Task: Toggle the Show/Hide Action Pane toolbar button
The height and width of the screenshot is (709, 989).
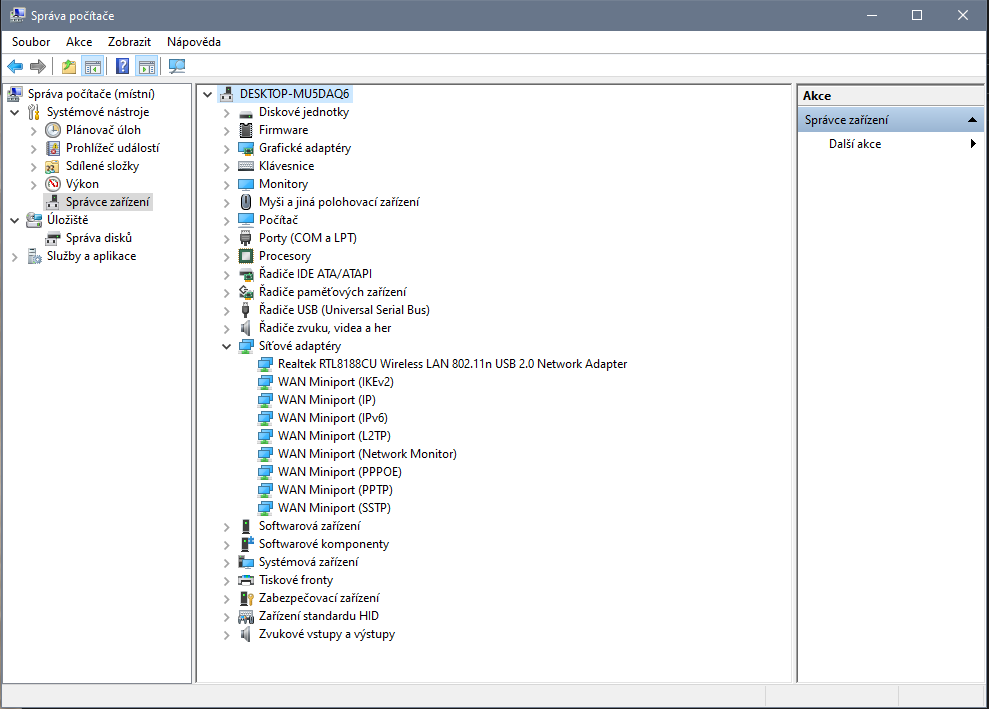Action: [147, 67]
